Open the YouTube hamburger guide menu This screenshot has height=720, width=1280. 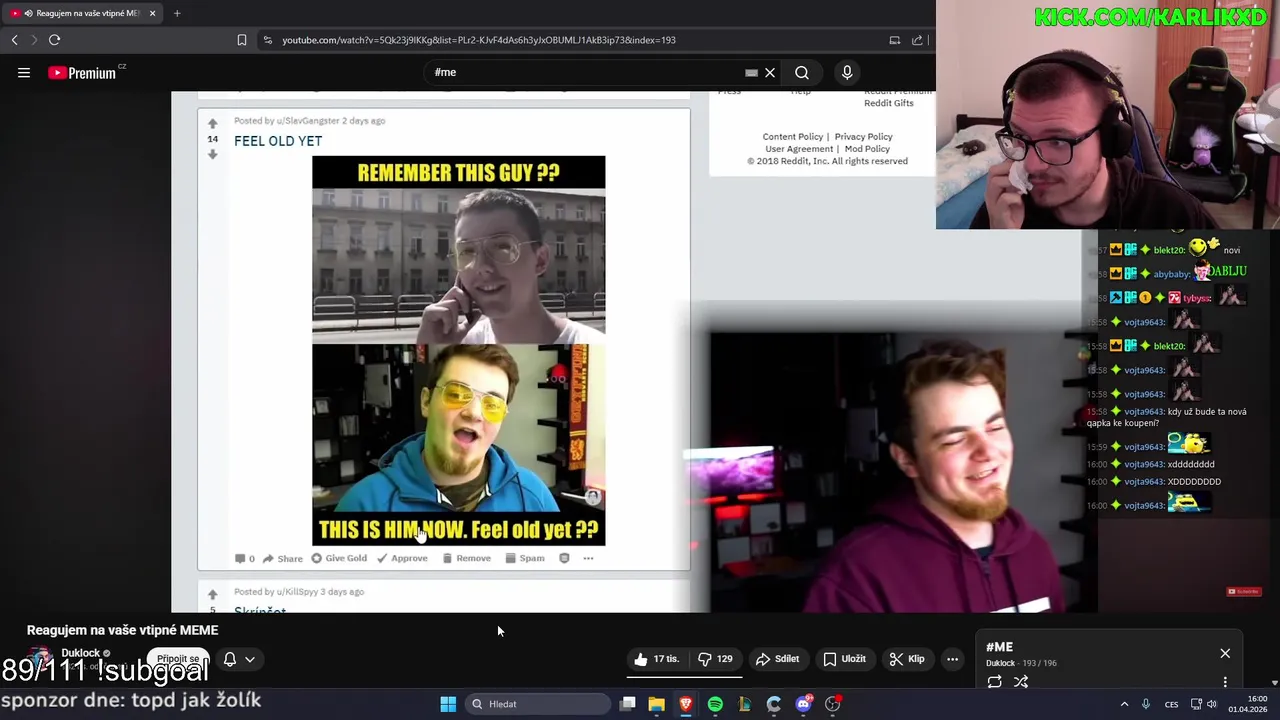pos(24,72)
